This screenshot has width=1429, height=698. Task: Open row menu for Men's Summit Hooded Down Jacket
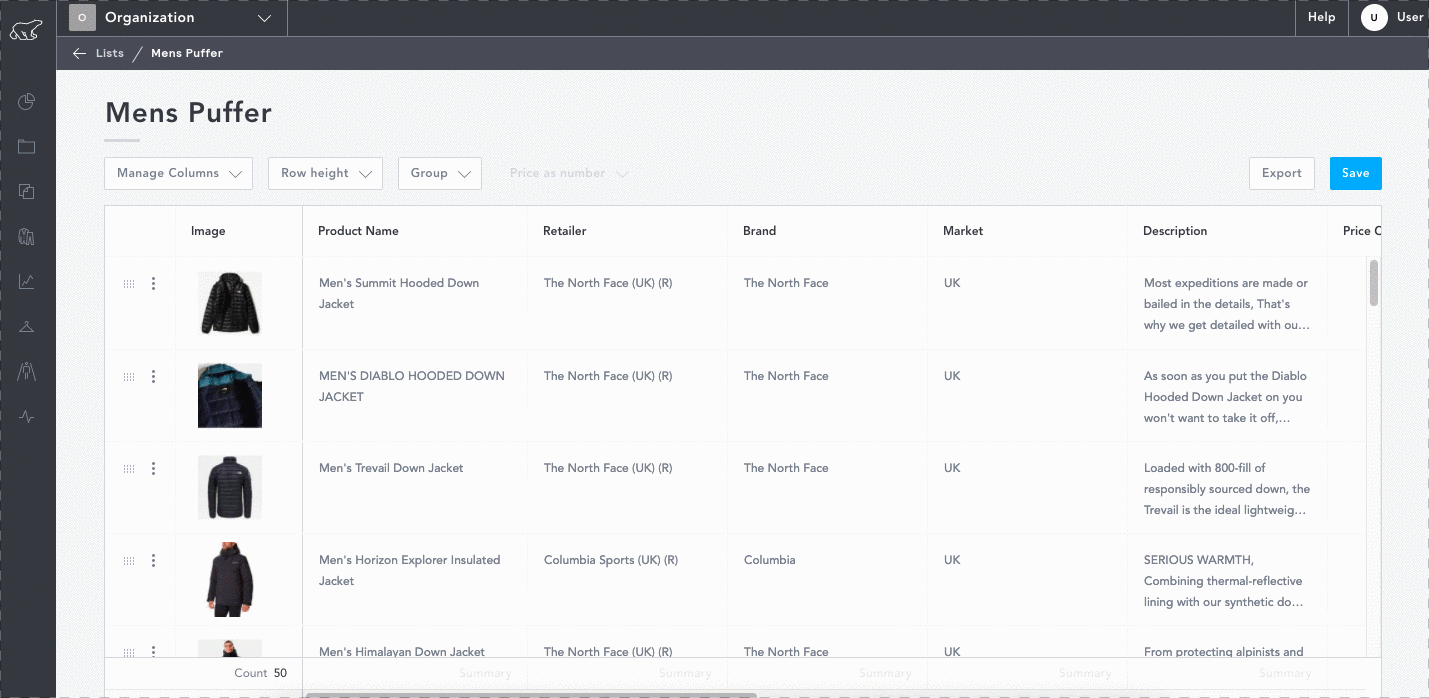pyautogui.click(x=153, y=284)
